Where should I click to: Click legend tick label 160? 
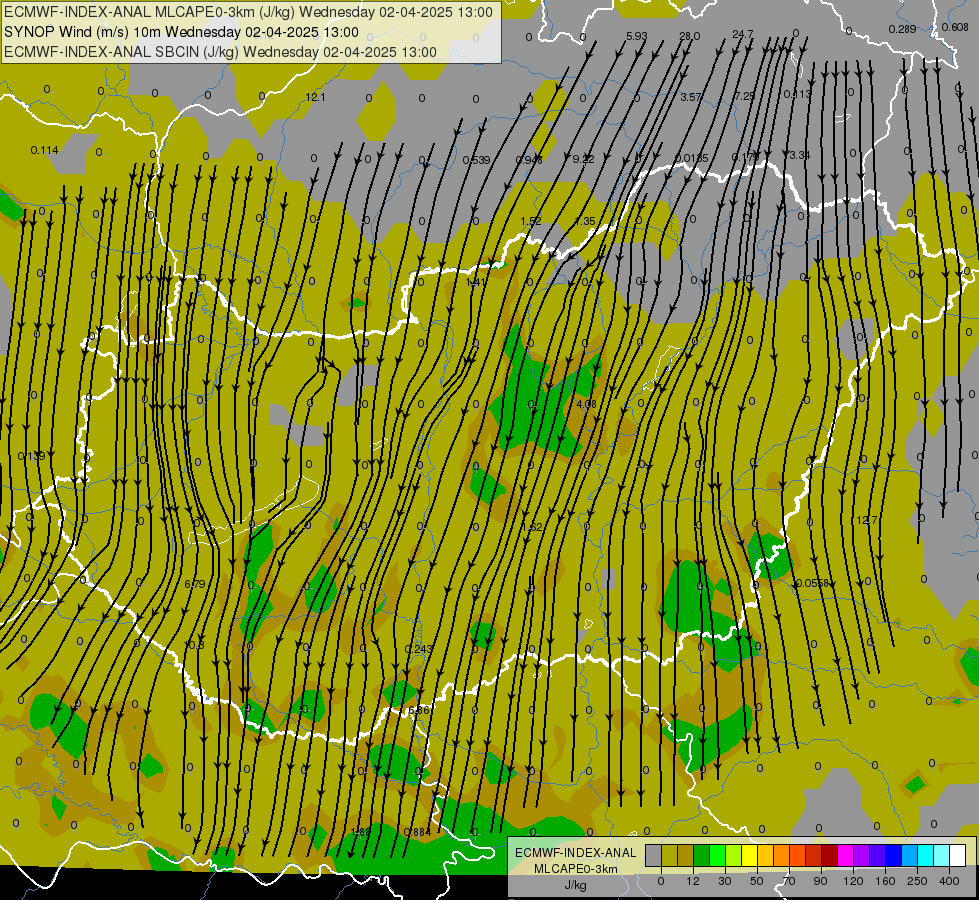pyautogui.click(x=885, y=881)
